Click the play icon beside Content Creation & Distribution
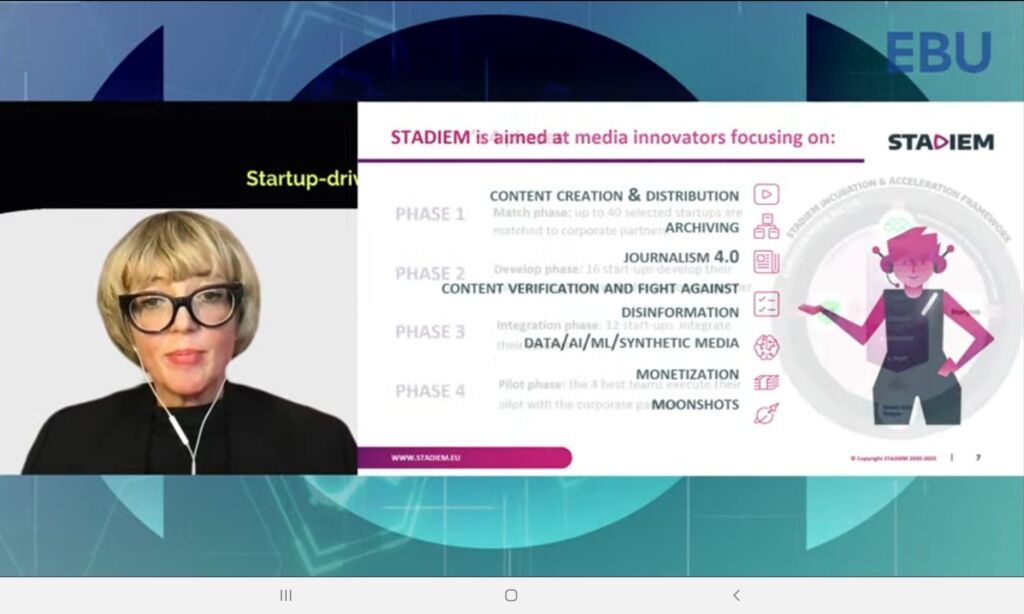The height and width of the screenshot is (614, 1024). [x=767, y=195]
